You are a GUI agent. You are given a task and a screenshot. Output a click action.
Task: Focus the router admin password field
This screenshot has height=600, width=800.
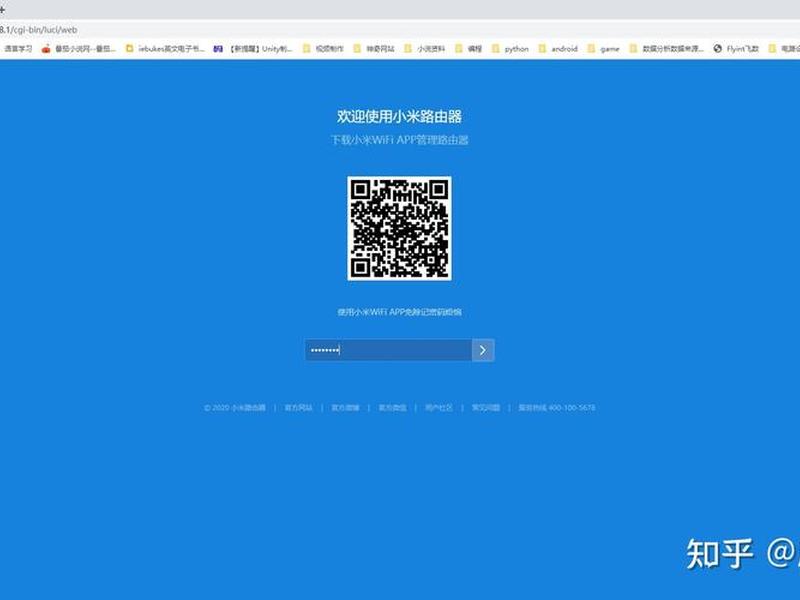389,350
